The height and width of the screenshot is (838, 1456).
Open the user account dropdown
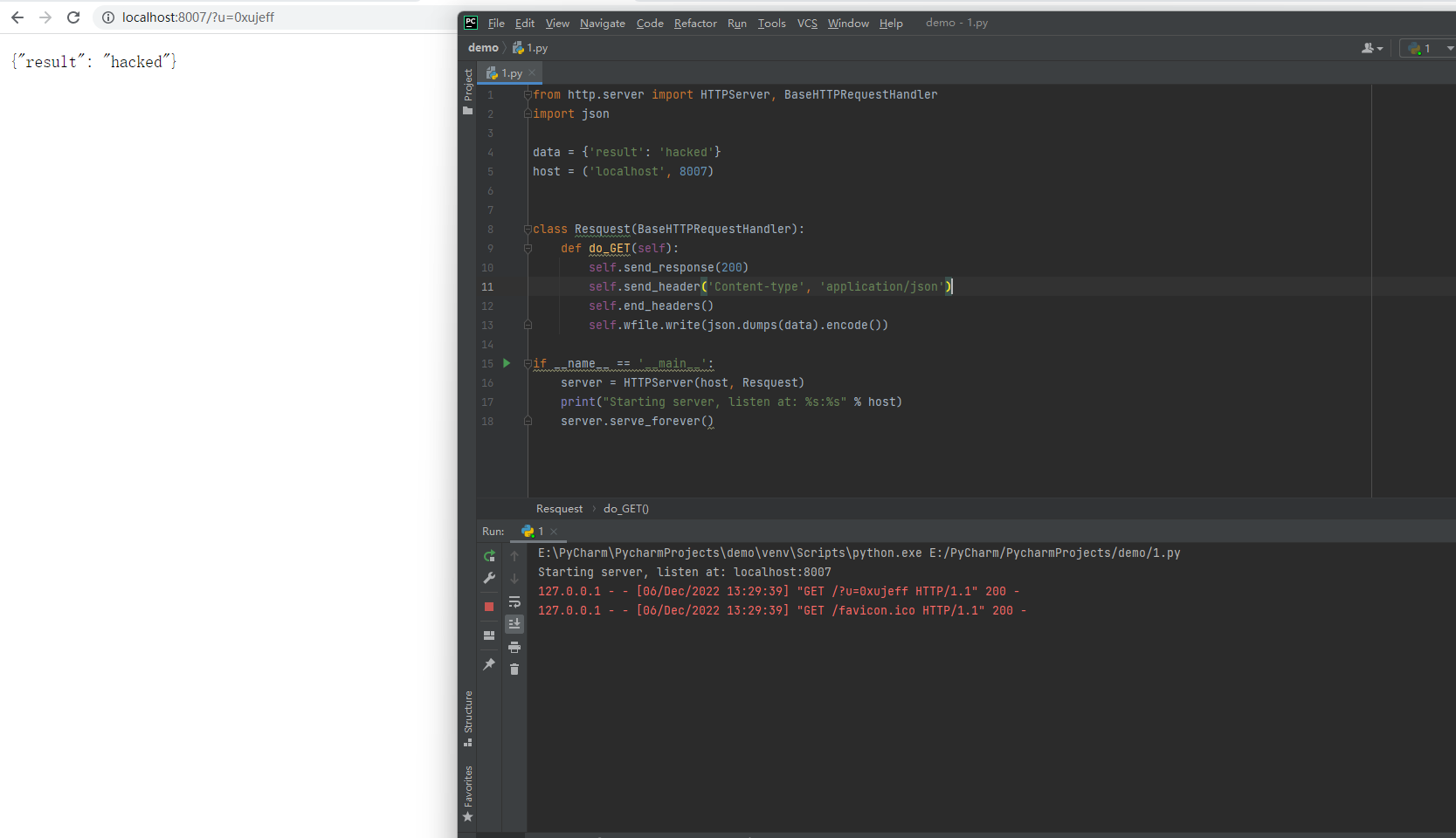(1372, 48)
